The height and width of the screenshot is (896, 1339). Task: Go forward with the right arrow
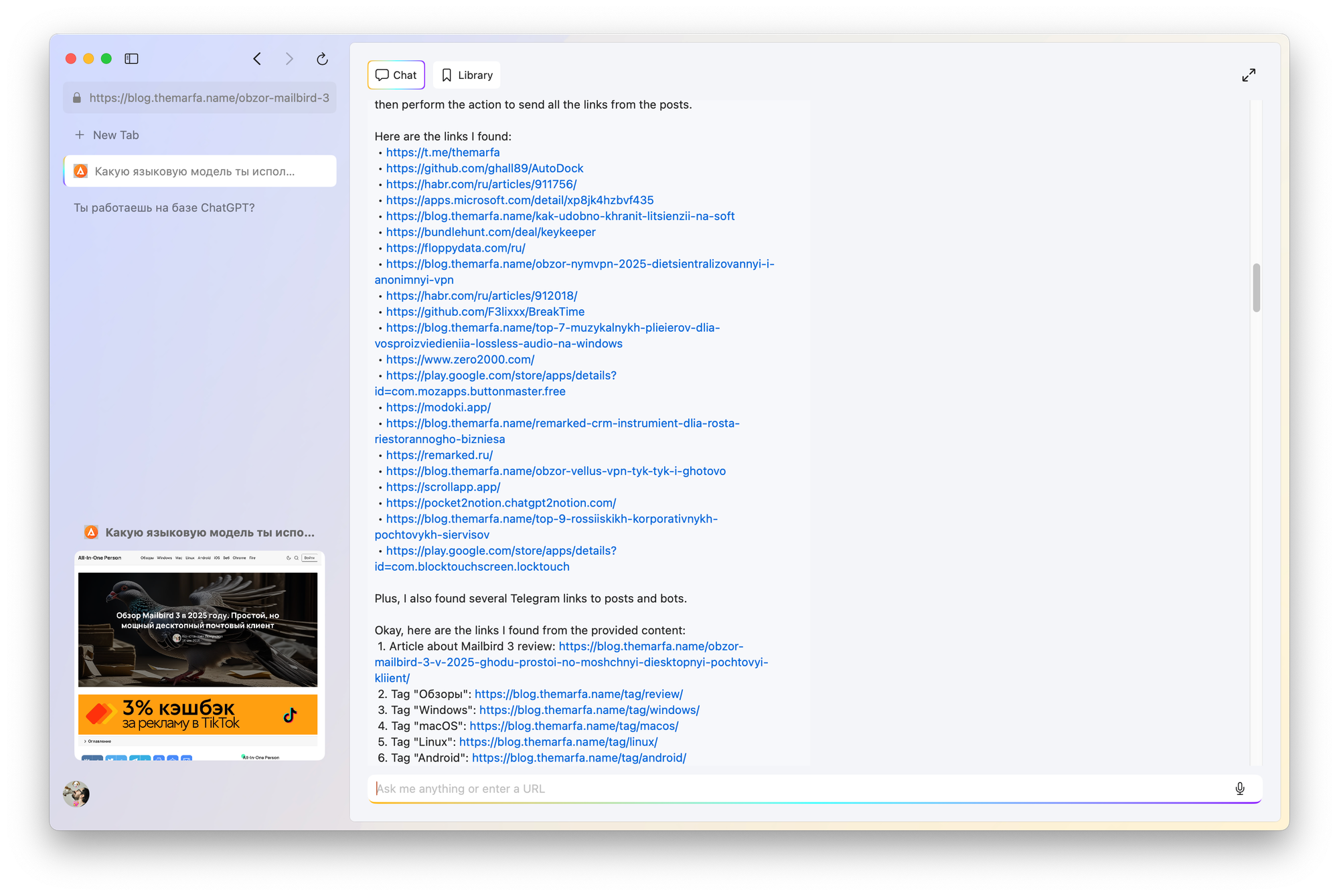pyautogui.click(x=289, y=59)
